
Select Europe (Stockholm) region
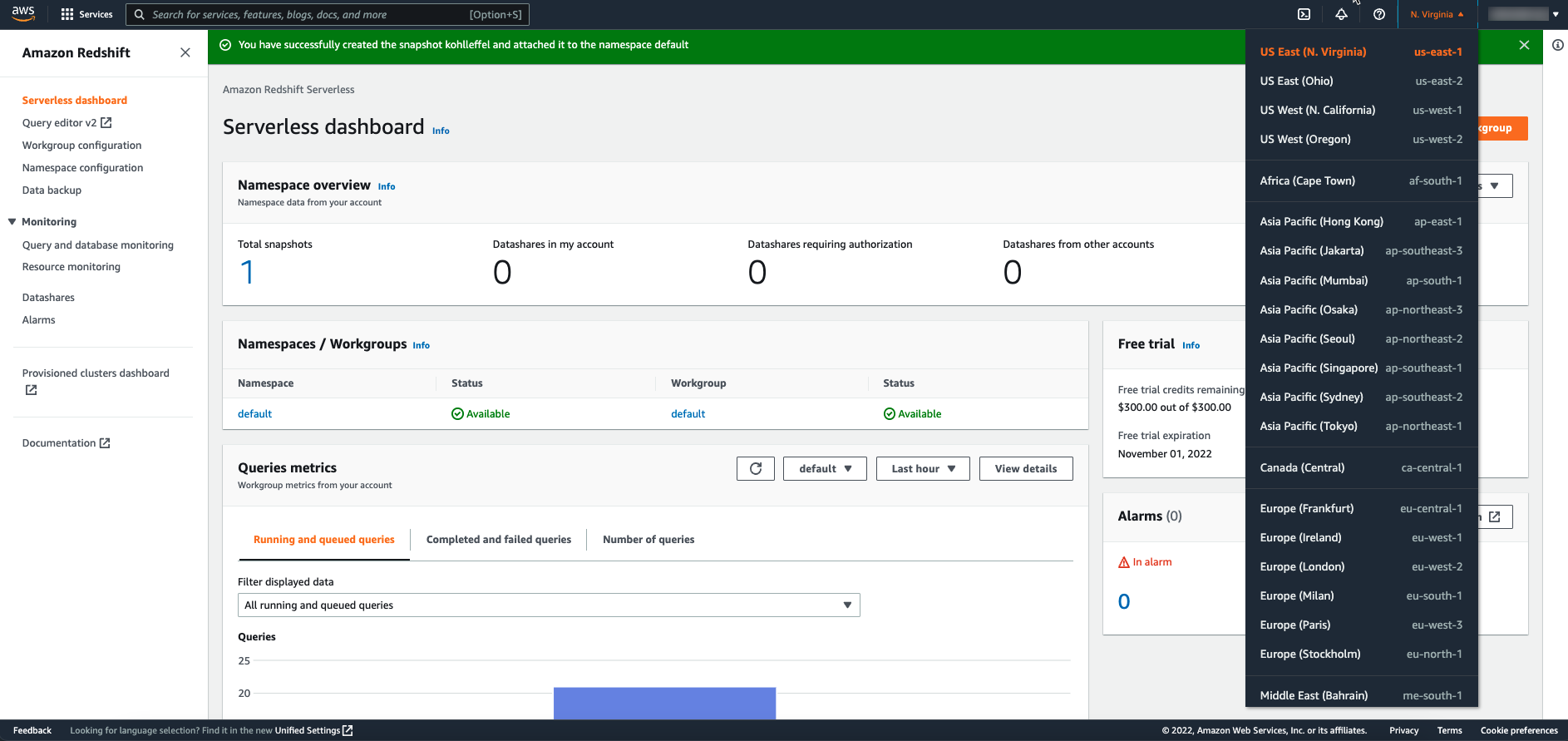coord(1361,654)
